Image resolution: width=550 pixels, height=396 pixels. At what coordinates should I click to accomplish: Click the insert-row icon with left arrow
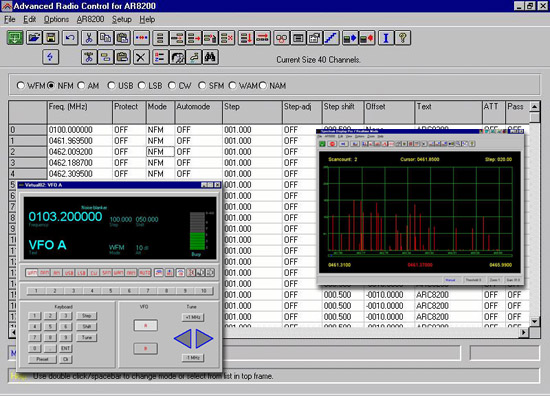click(x=177, y=38)
